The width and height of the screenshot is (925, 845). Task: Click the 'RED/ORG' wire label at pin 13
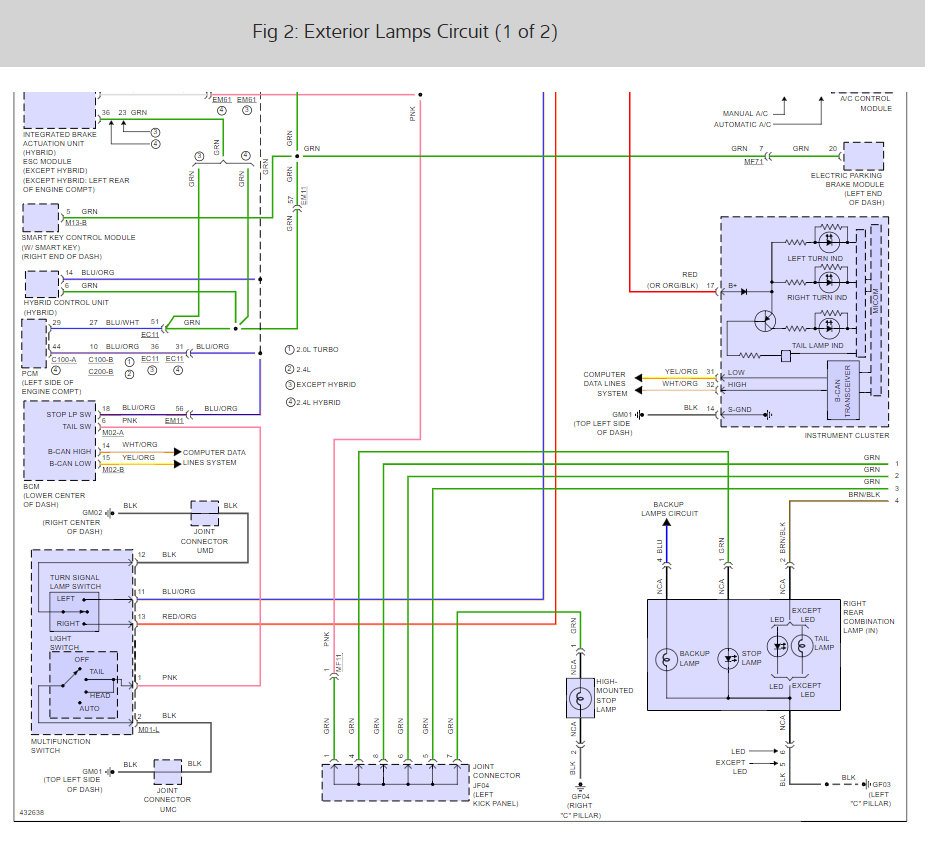(179, 616)
